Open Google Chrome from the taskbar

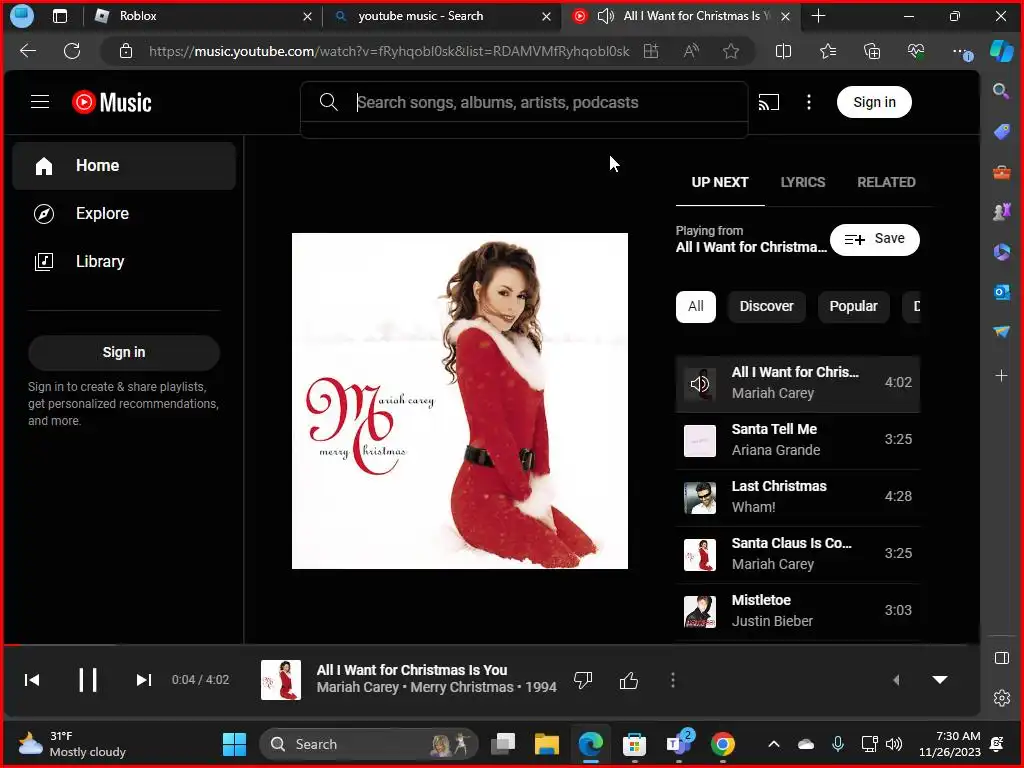722,744
